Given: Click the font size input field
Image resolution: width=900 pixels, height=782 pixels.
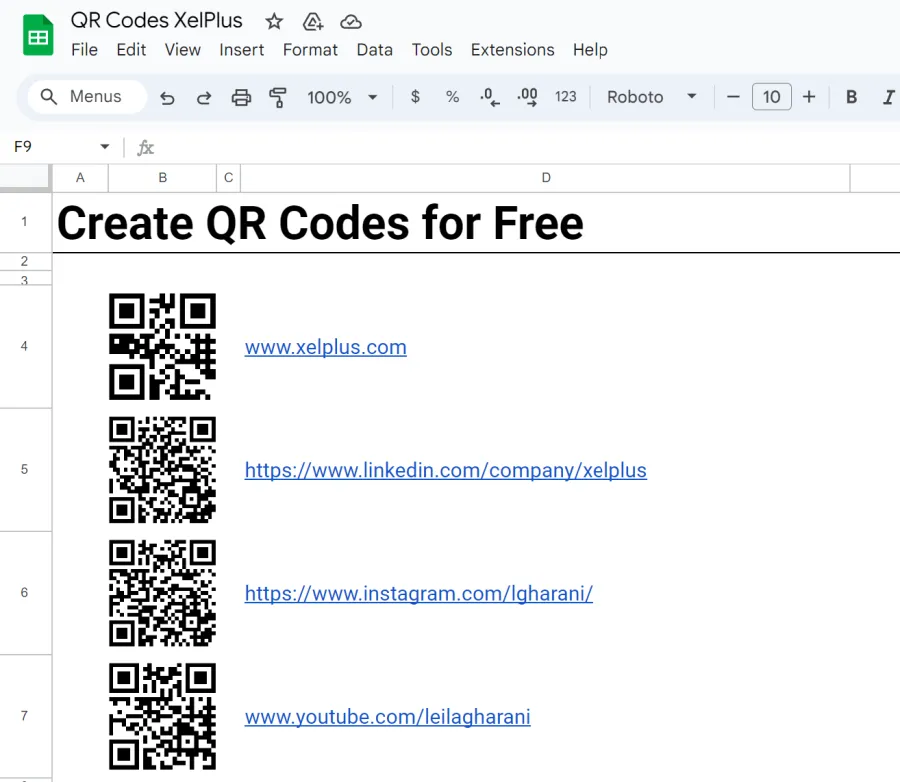Looking at the screenshot, I should [x=771, y=97].
